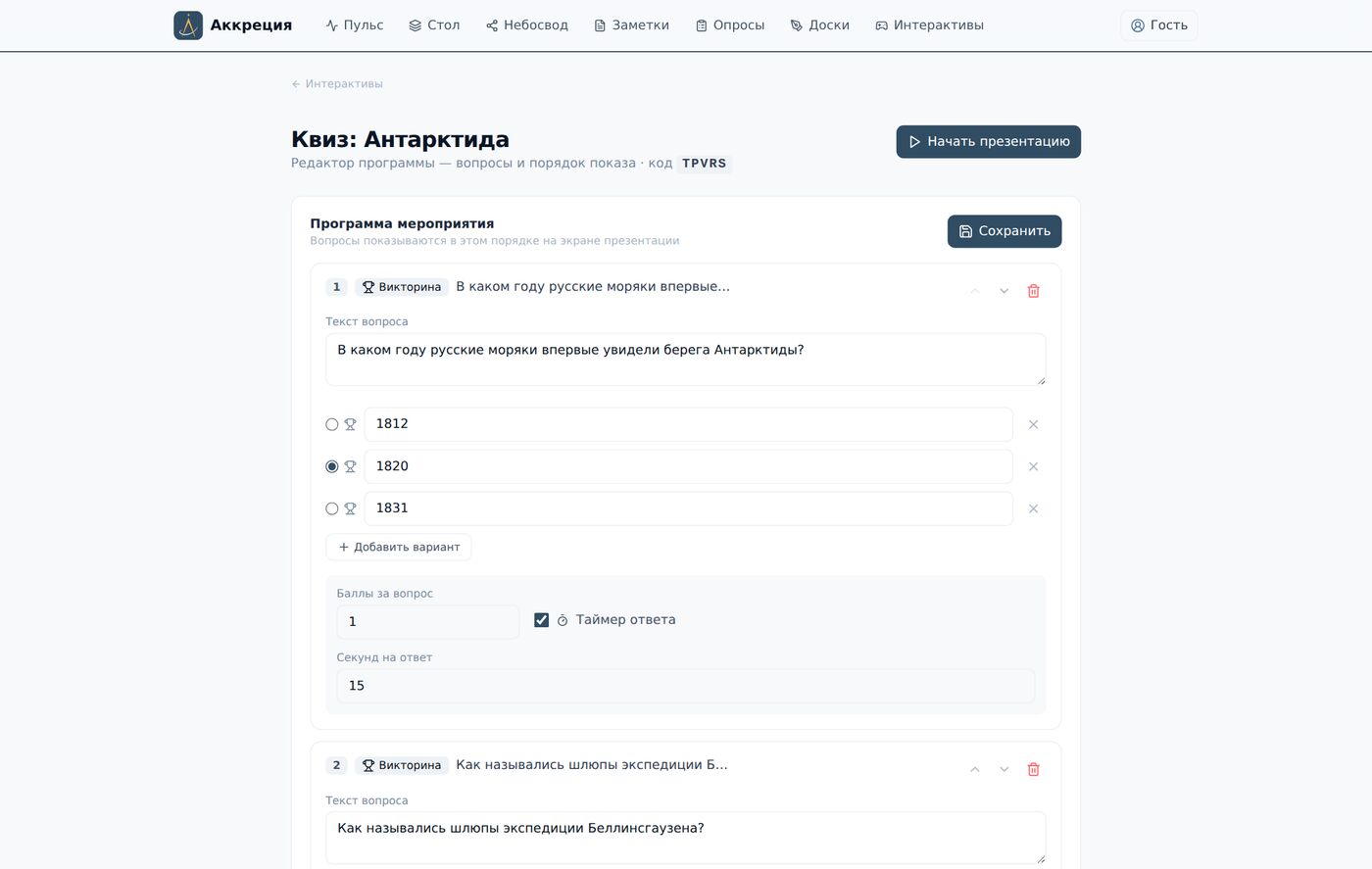Click the trophy icon next to 1831
This screenshot has width=1372, height=869.
350,509
